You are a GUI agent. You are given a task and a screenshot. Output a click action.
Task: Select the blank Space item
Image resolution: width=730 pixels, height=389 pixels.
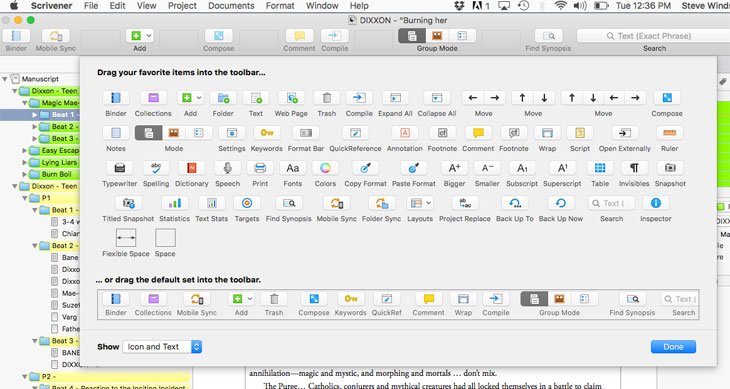click(x=165, y=238)
